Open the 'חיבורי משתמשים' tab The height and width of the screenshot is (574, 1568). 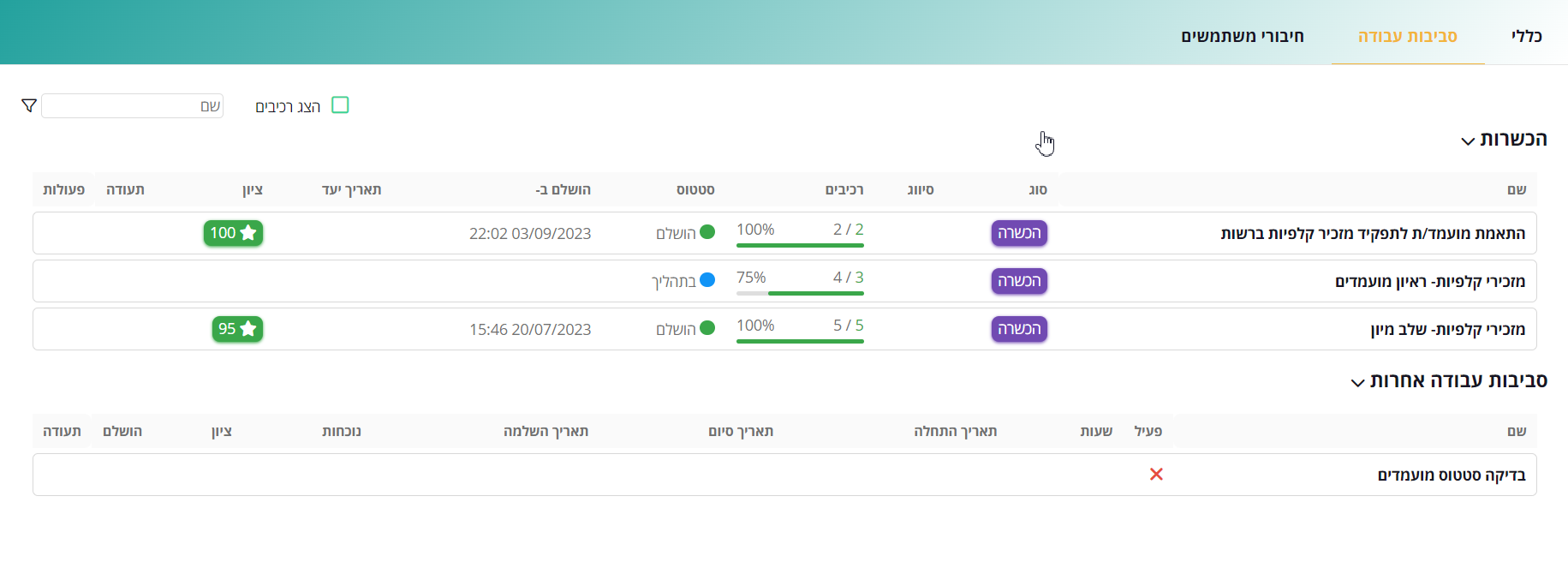(x=1242, y=36)
